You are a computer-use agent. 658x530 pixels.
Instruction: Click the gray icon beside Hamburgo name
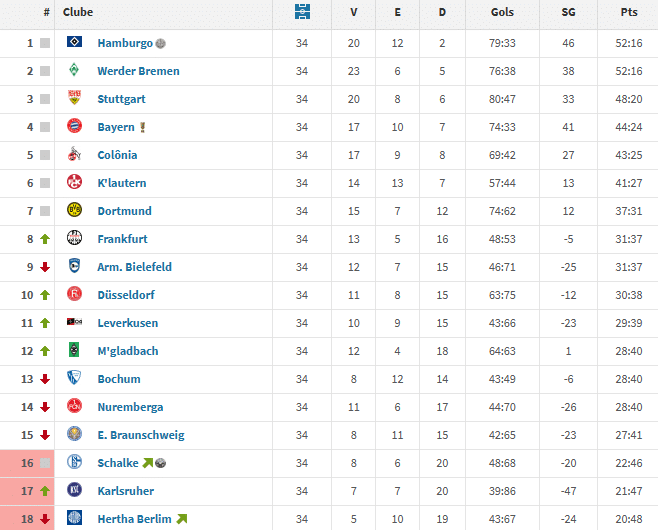click(x=162, y=44)
